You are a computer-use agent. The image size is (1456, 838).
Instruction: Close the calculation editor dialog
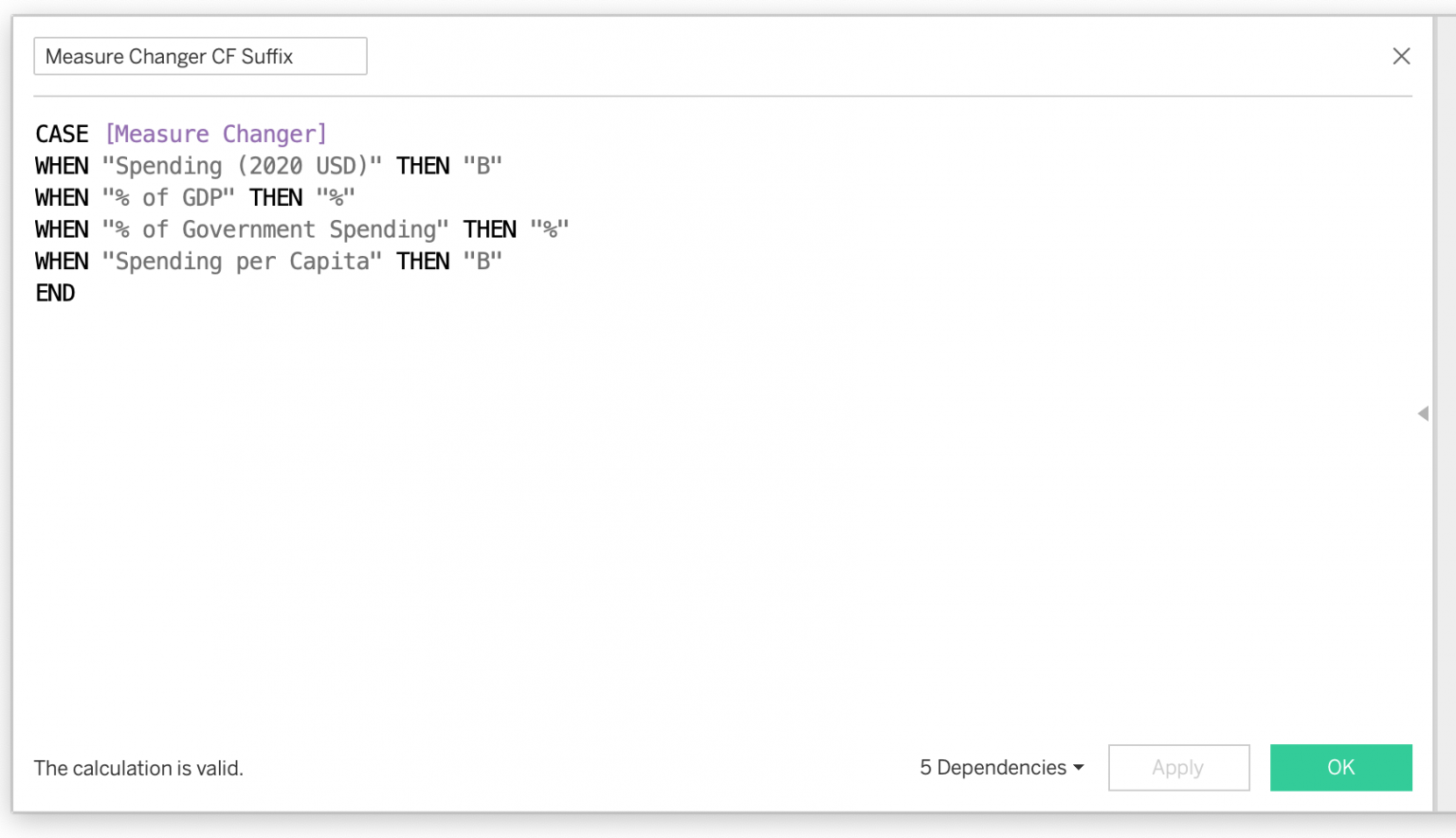[1401, 56]
